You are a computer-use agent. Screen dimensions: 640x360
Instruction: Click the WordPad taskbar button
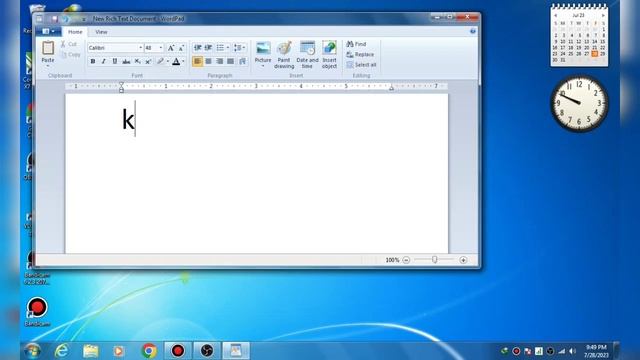[236, 351]
